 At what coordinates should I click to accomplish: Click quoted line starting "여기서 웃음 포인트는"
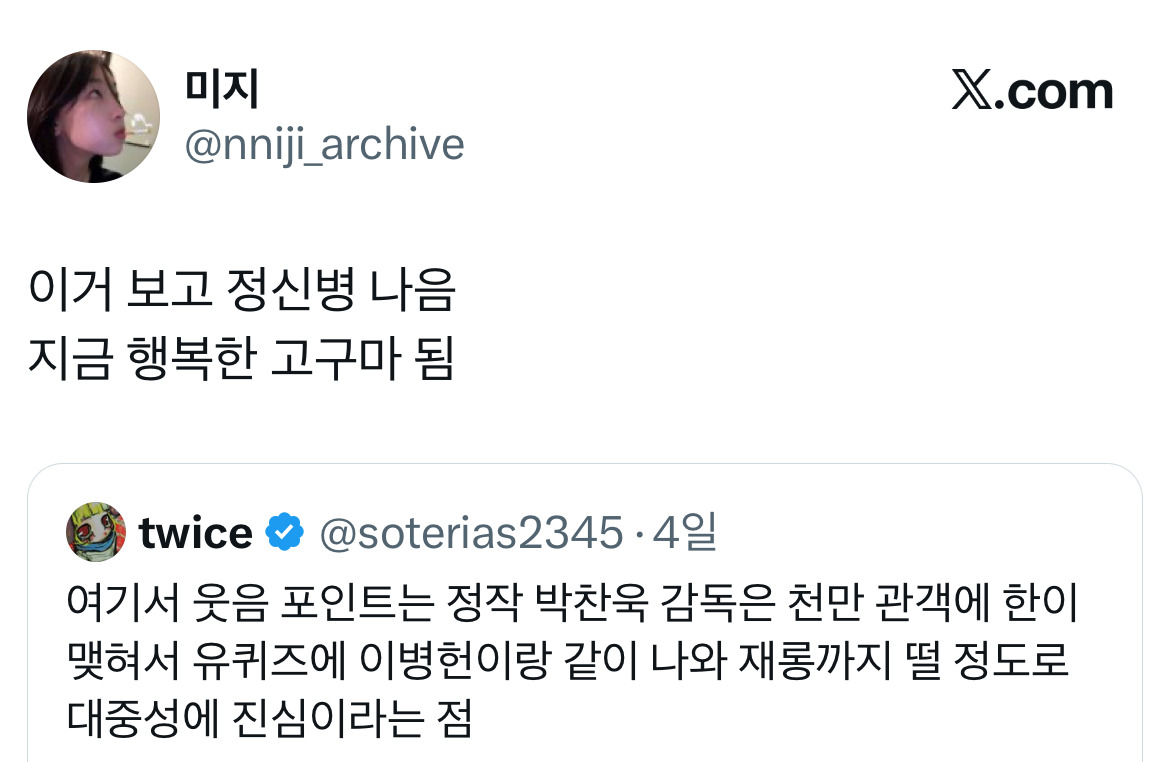point(577,604)
